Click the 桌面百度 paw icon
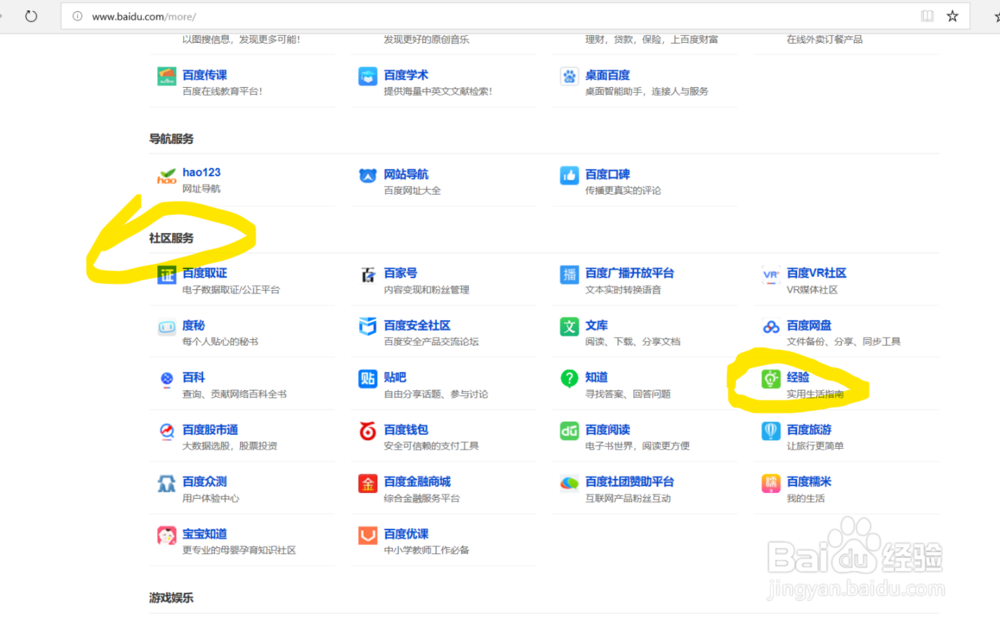 (569, 77)
